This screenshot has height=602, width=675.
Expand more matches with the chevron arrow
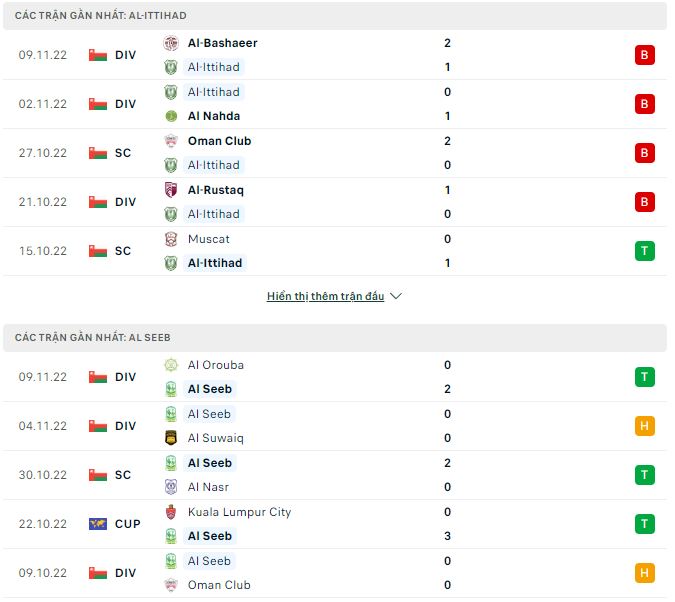[396, 296]
